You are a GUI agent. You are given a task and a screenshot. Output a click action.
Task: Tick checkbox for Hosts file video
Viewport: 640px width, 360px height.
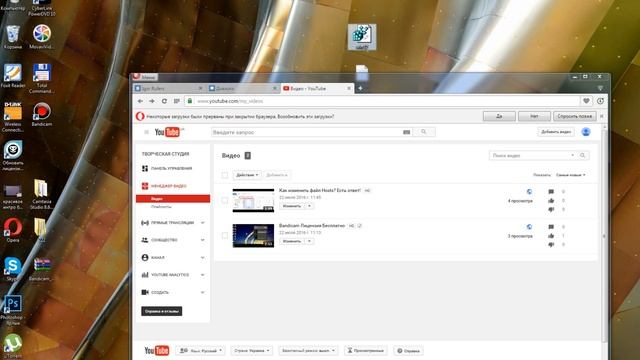[x=224, y=200]
